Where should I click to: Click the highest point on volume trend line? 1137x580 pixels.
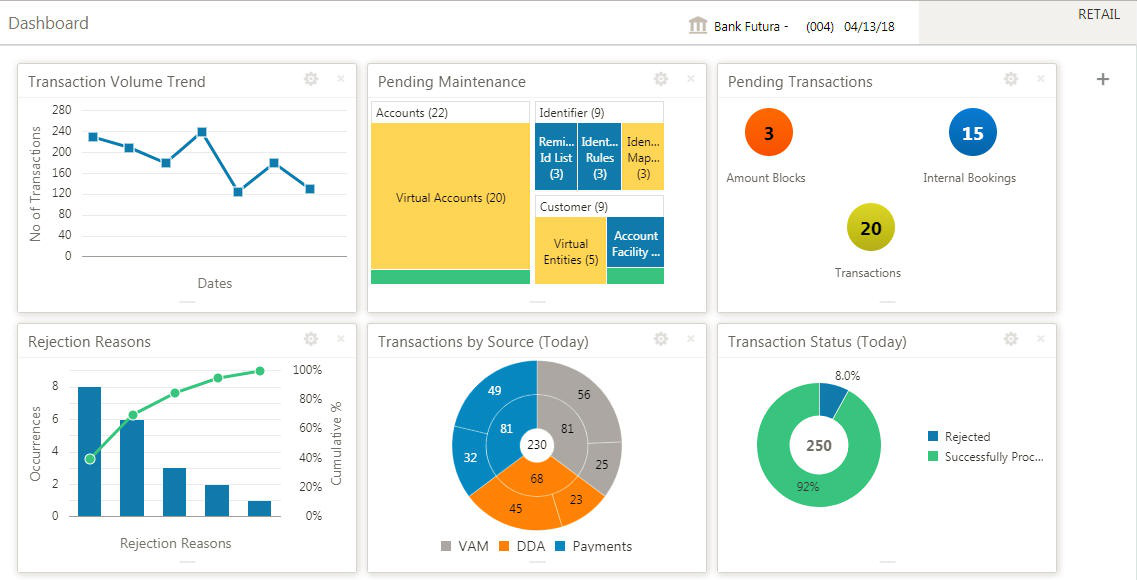coord(202,132)
